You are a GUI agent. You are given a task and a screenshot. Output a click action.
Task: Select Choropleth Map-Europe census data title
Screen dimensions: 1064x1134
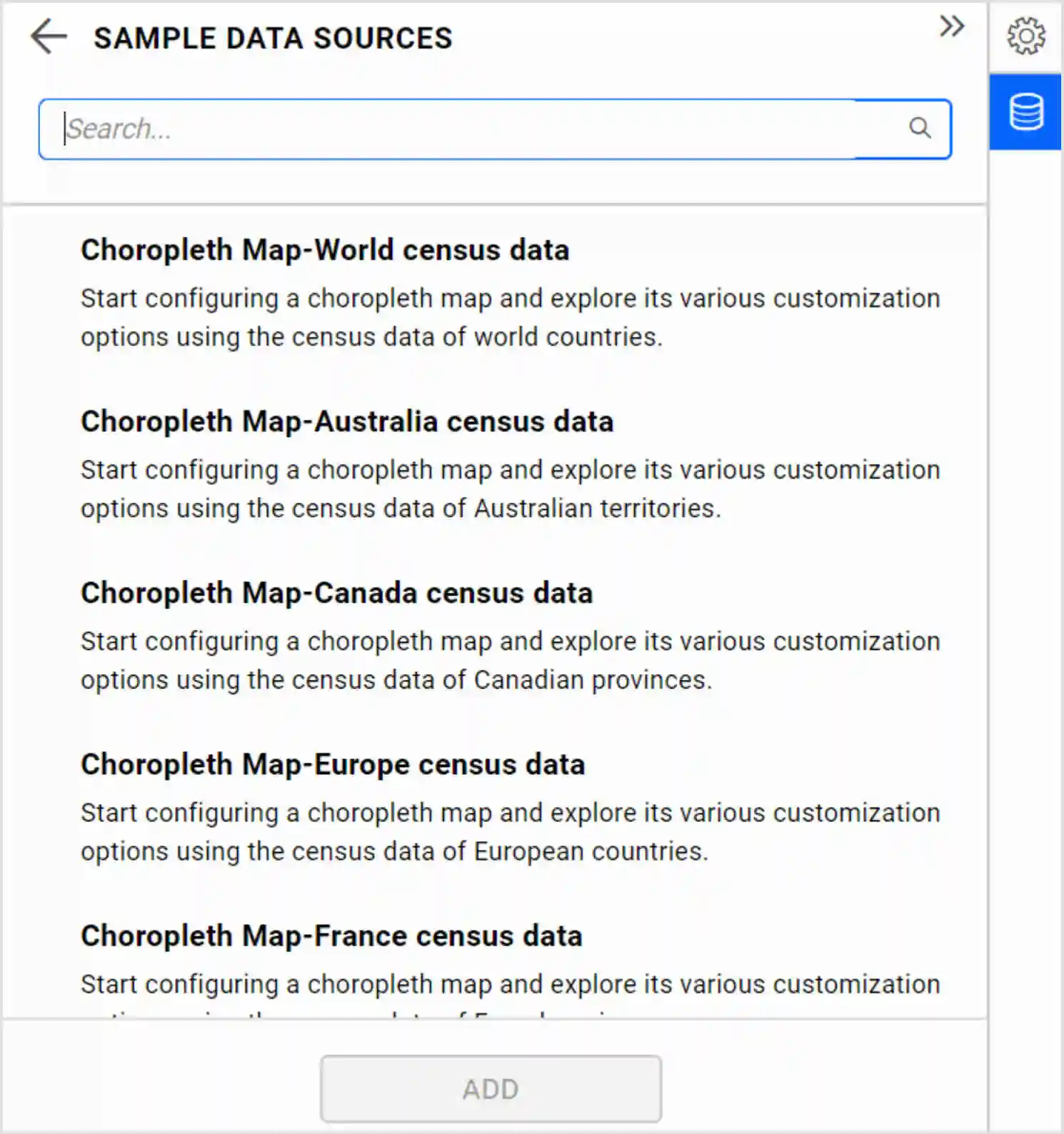[x=333, y=765]
